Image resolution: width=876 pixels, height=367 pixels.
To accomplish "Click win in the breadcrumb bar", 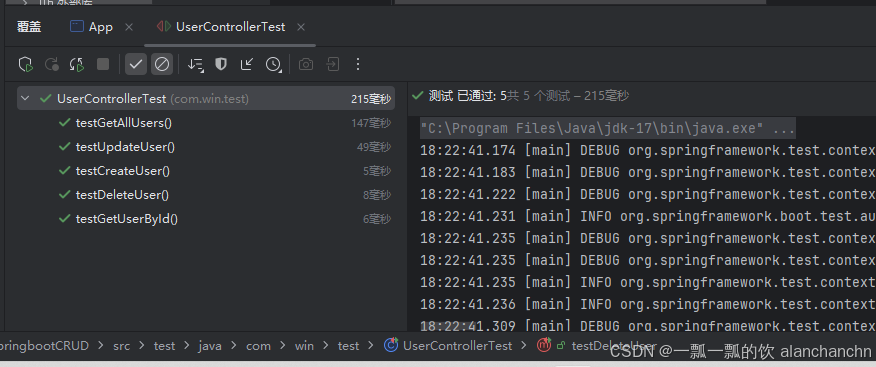I will click(304, 346).
